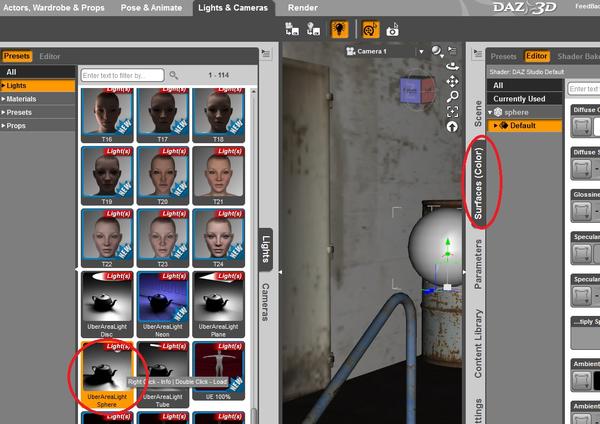Open the Content Library side tab
This screenshot has width=600, height=424.
tap(478, 343)
